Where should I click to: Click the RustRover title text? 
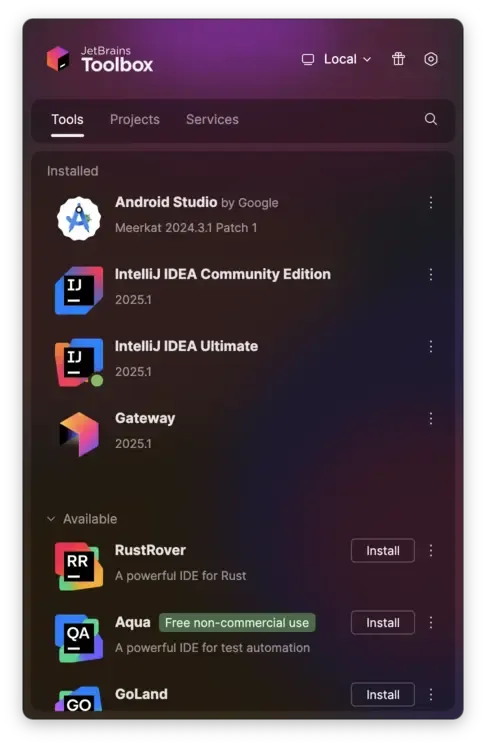coord(150,550)
